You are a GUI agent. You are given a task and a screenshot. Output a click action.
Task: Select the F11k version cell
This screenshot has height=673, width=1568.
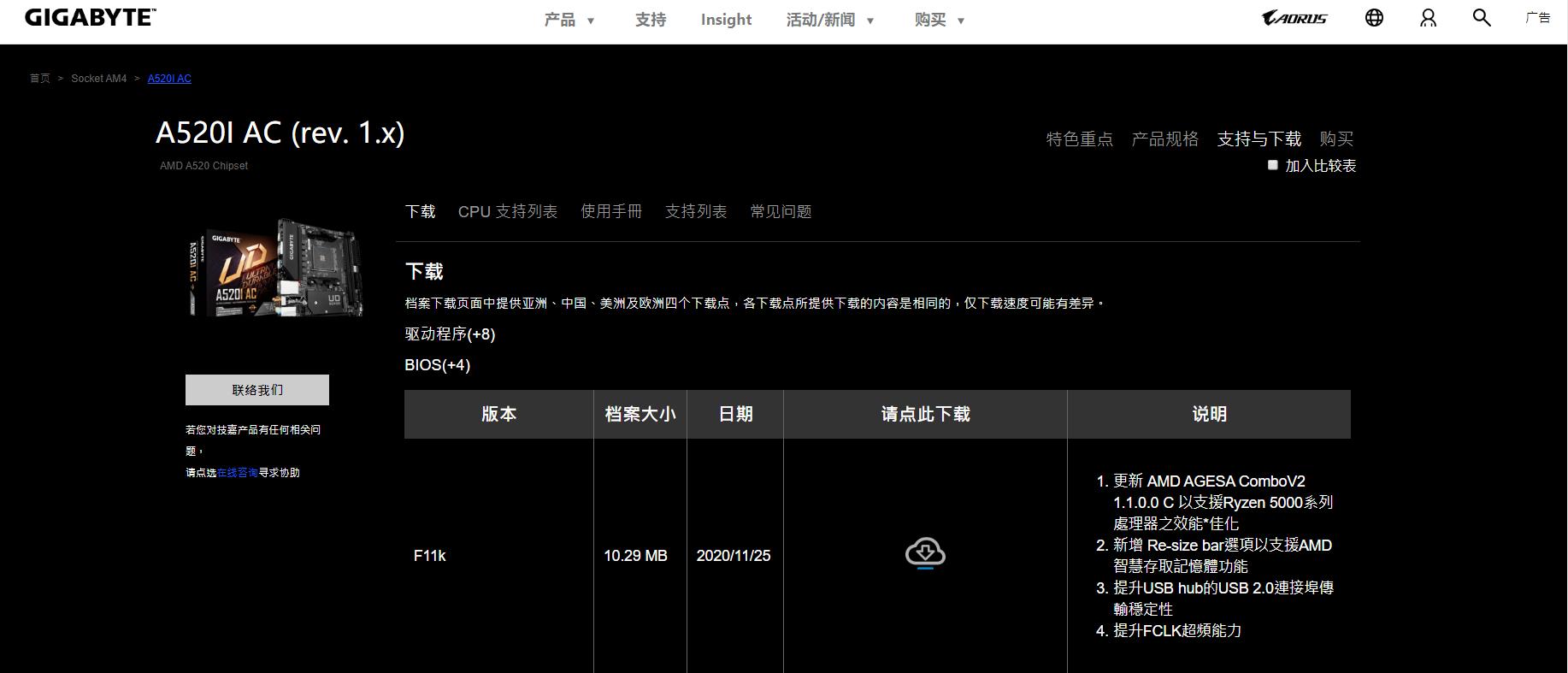coord(430,556)
